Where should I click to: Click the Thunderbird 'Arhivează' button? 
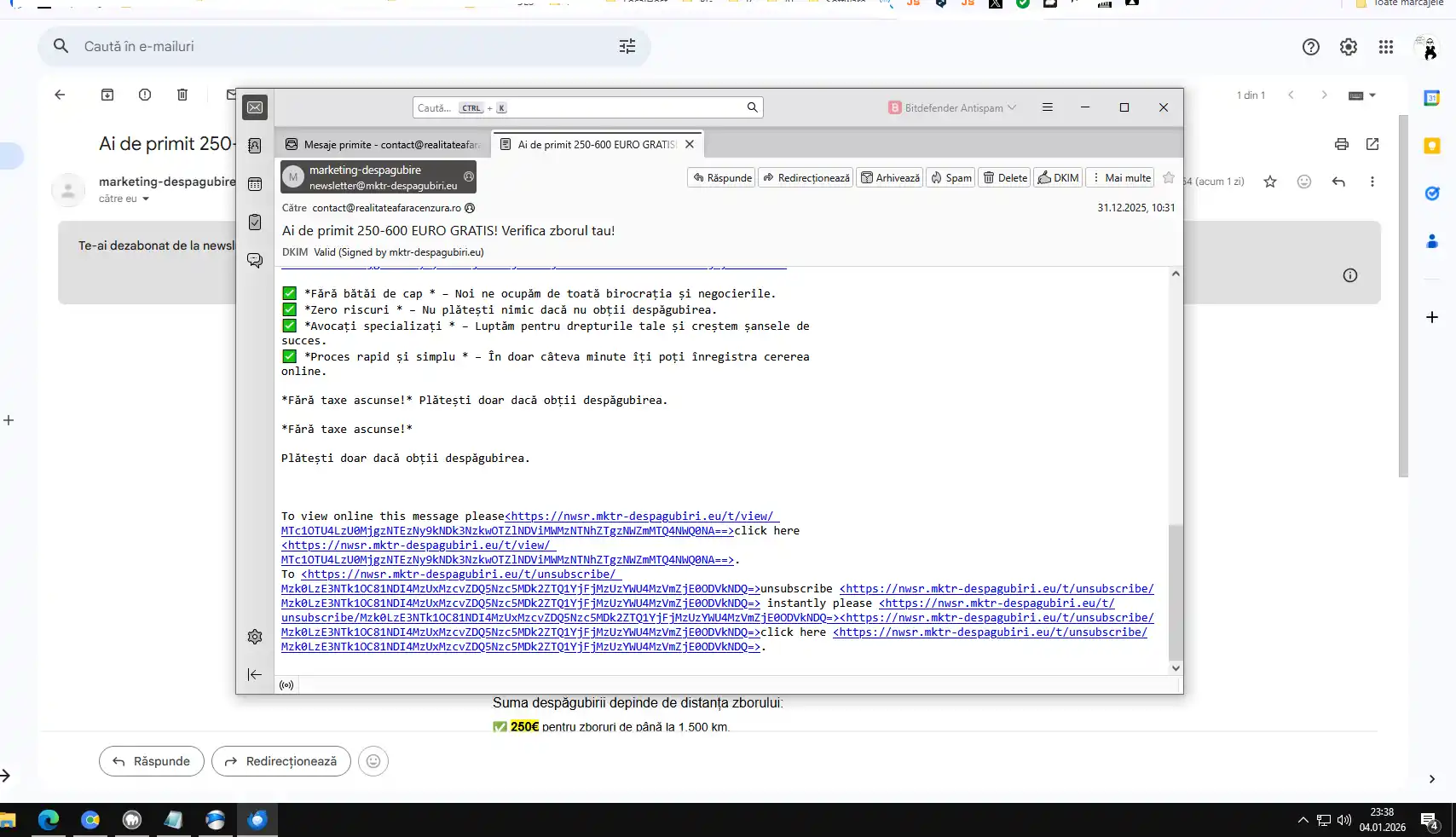point(890,177)
